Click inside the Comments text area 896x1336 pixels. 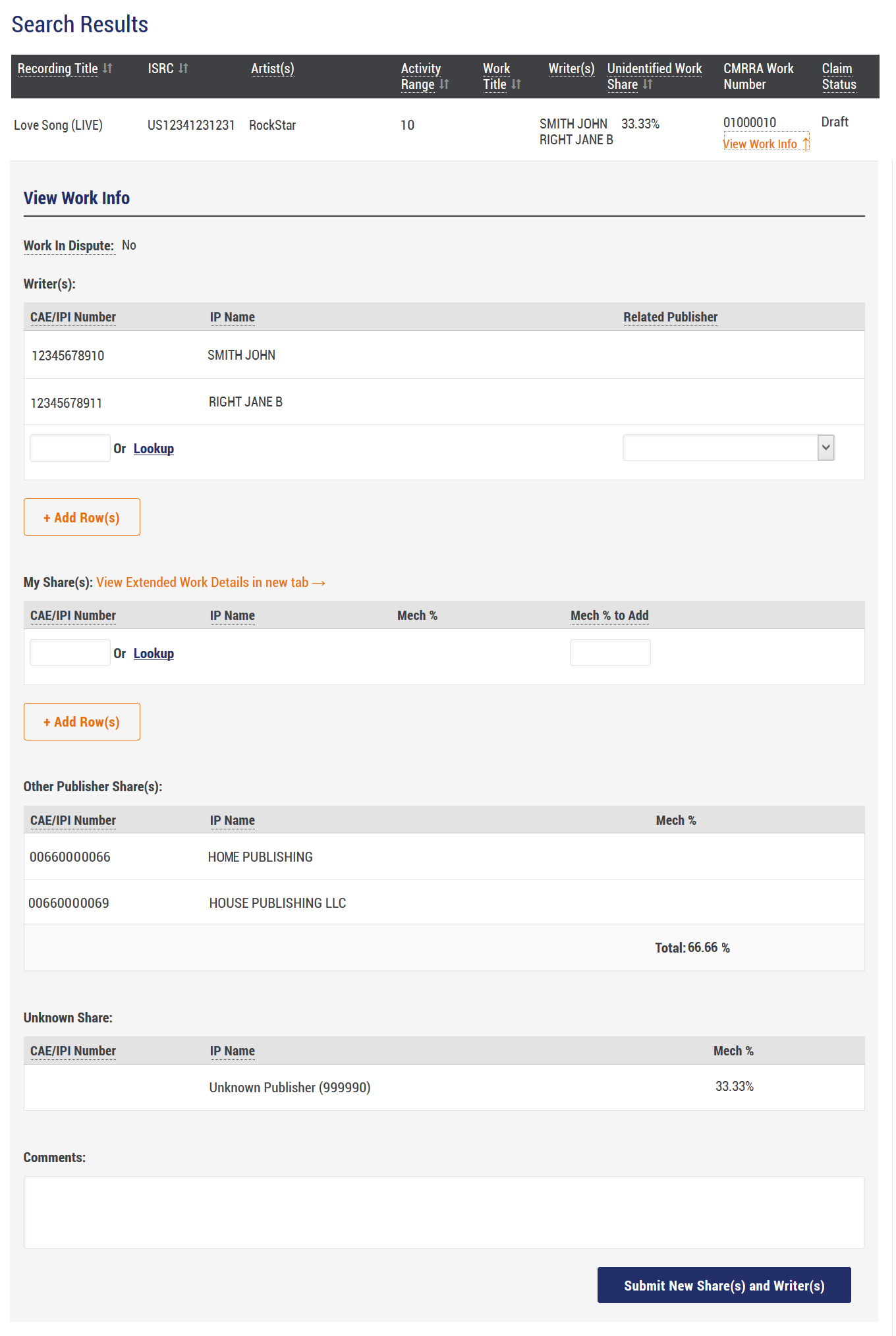(444, 1213)
